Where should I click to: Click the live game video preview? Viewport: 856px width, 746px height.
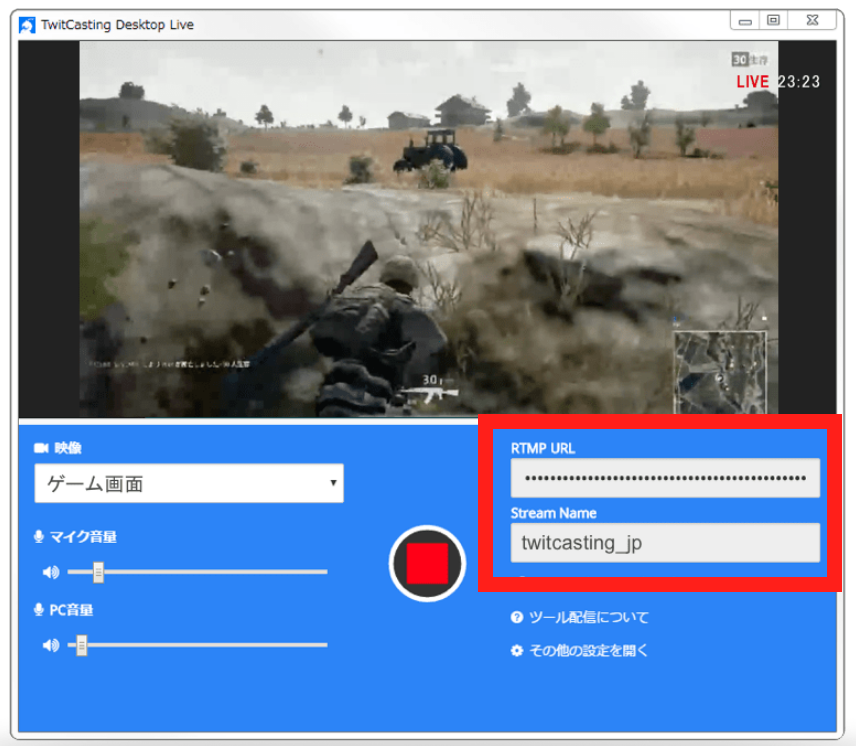[x=429, y=229]
